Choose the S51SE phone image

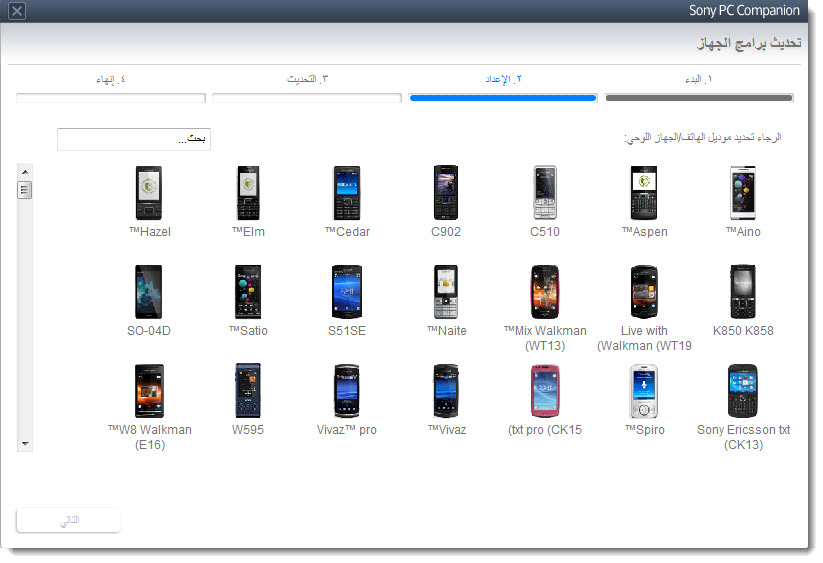coord(347,292)
